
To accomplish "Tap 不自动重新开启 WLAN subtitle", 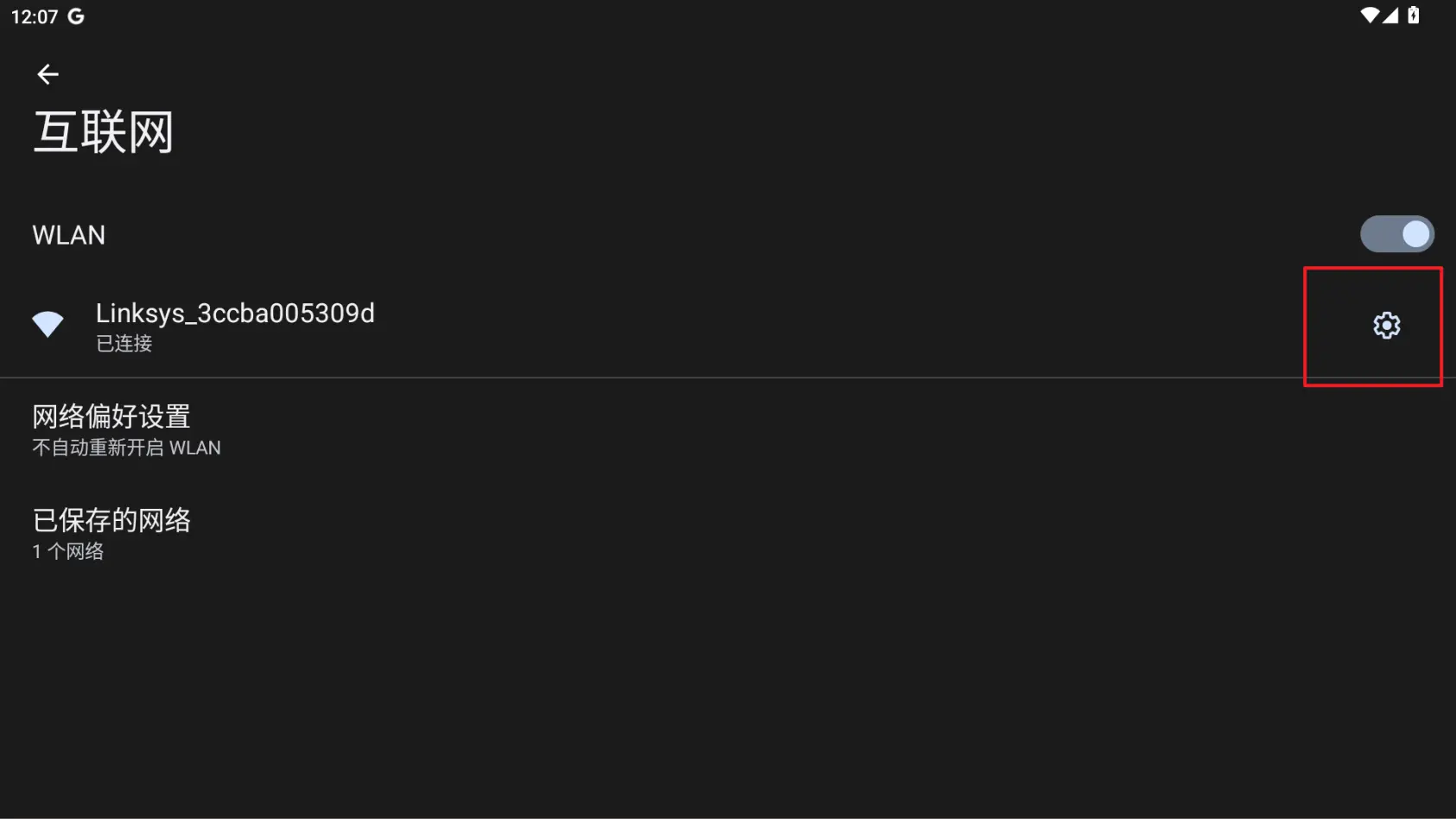I will tap(126, 448).
